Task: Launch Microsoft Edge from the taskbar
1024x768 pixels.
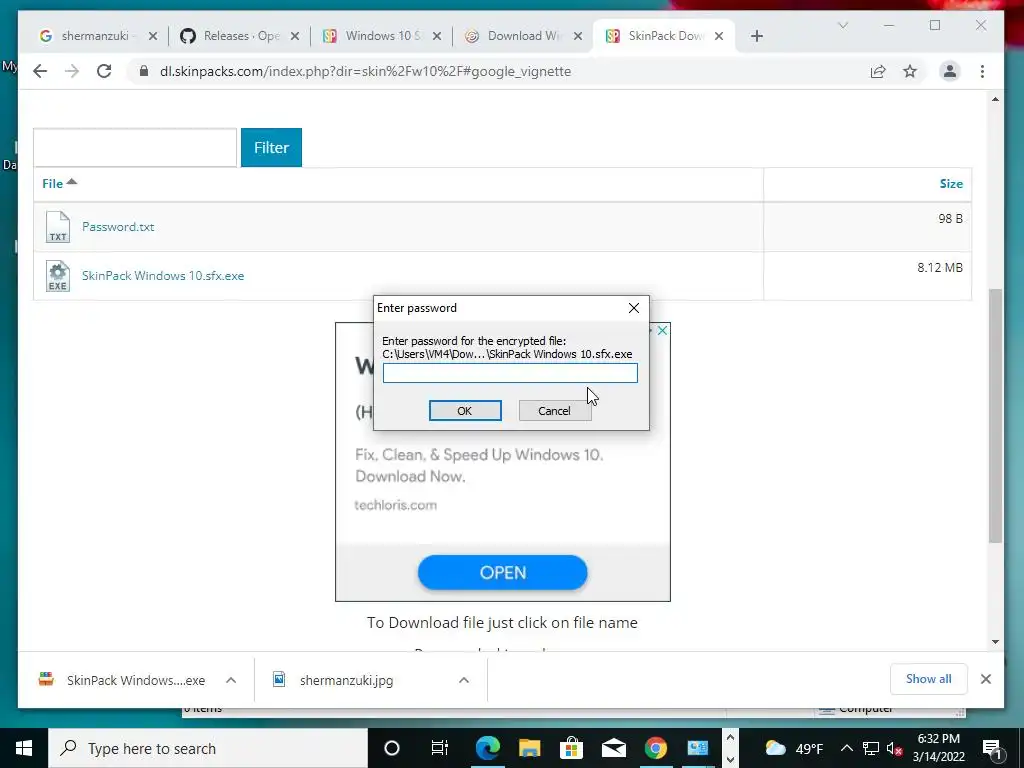Action: pos(488,748)
